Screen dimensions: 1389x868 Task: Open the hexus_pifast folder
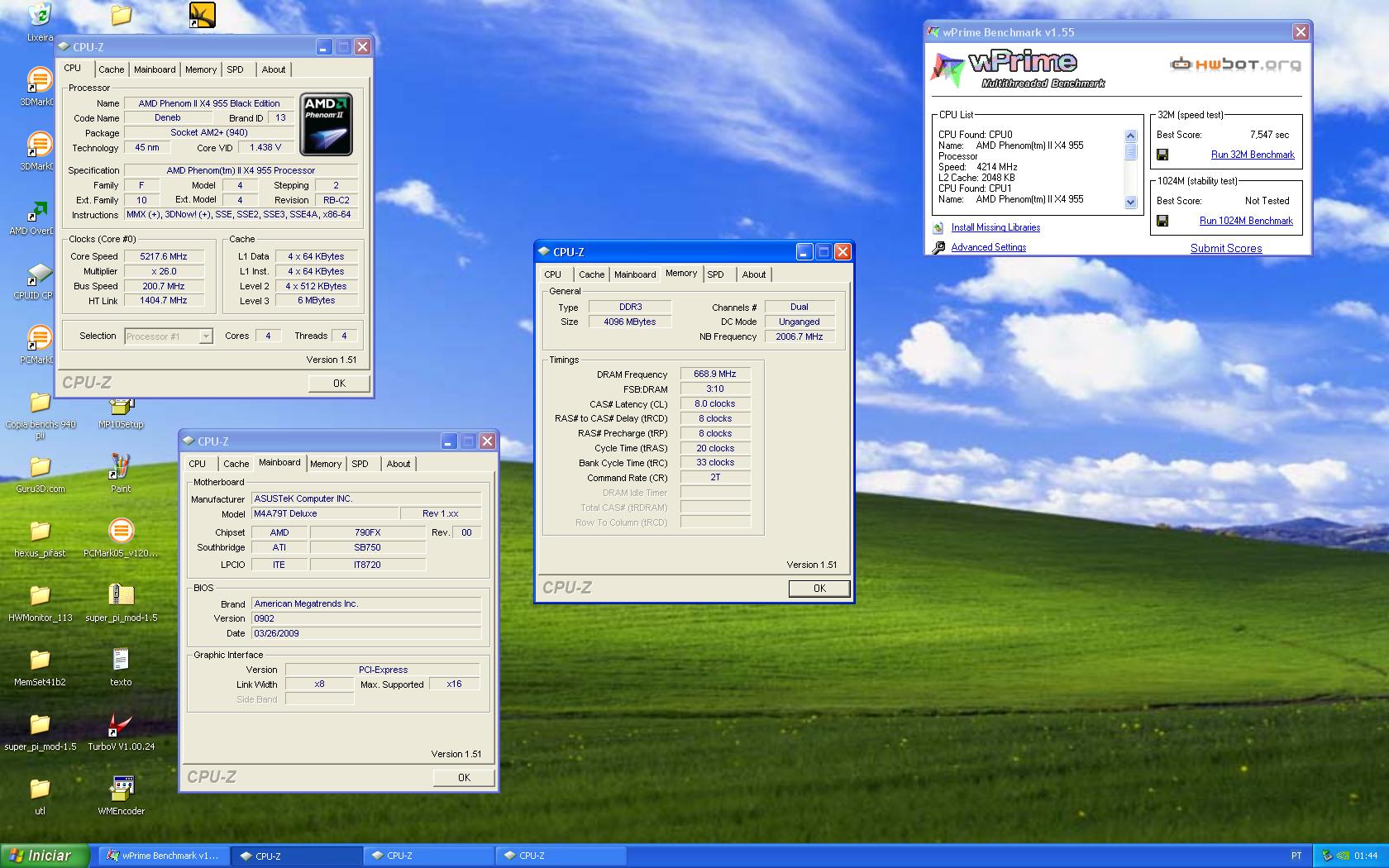click(x=40, y=531)
